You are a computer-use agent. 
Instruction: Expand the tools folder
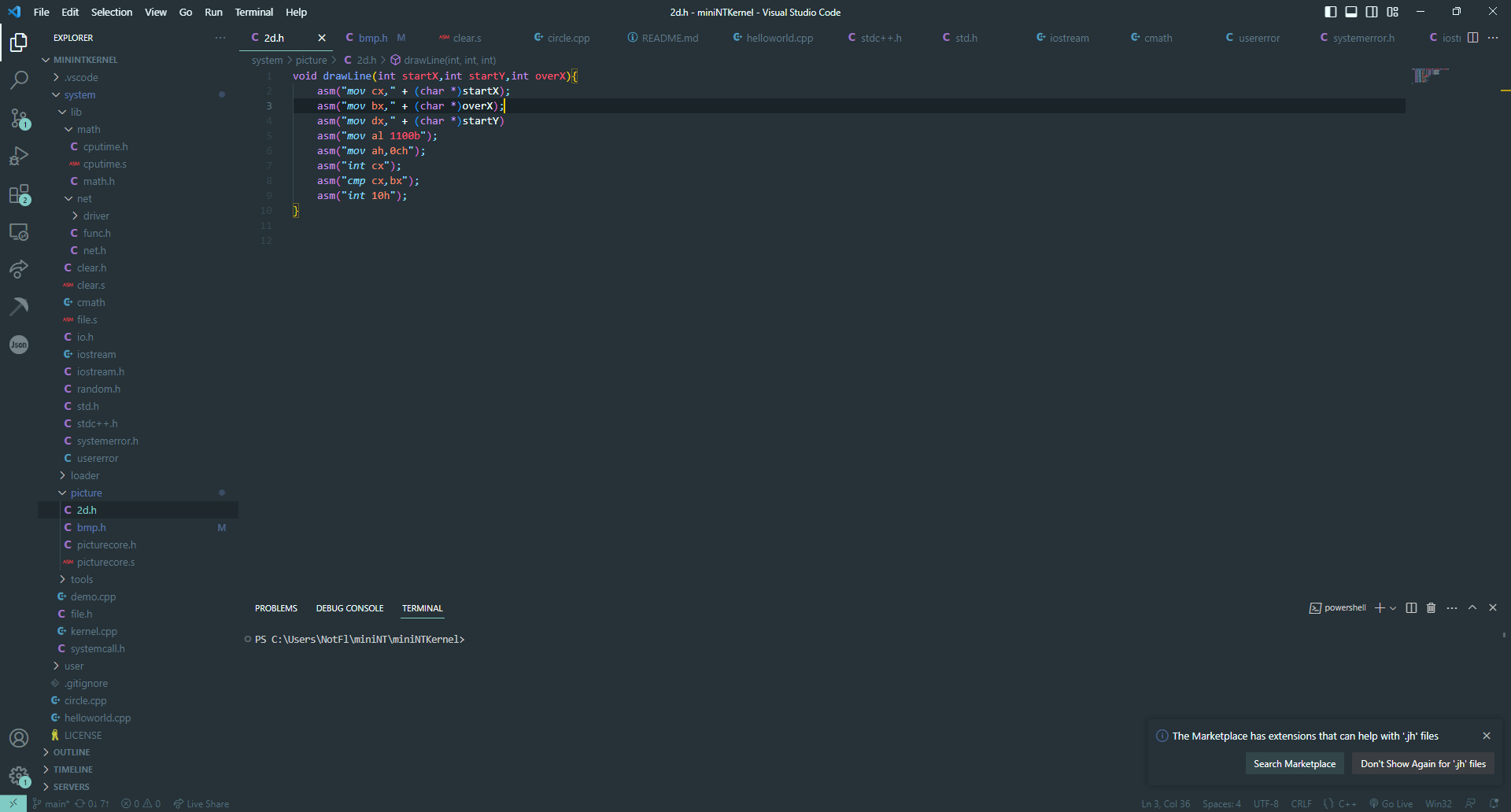click(62, 579)
